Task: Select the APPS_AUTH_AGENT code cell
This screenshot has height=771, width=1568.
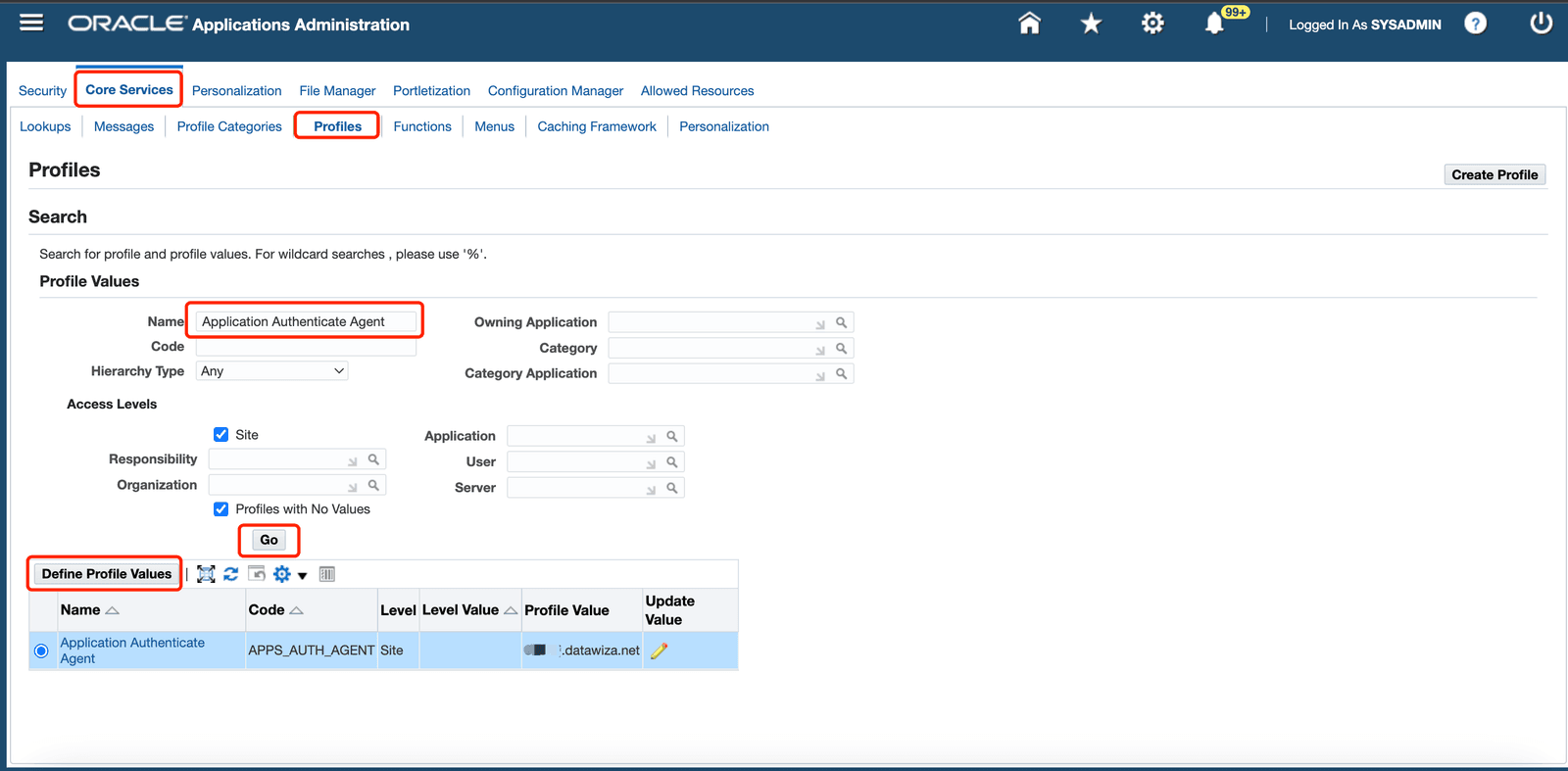Action: coord(312,651)
